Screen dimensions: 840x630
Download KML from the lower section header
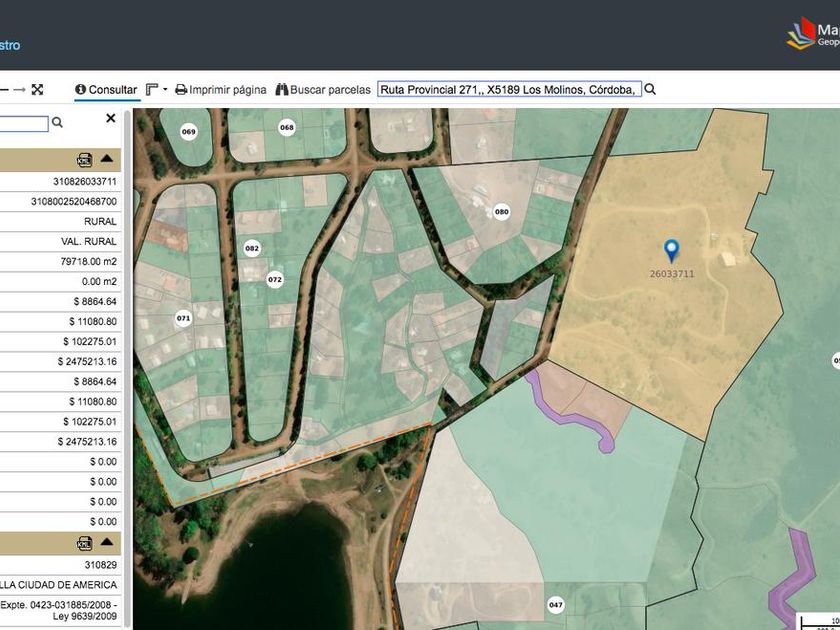(x=84, y=543)
